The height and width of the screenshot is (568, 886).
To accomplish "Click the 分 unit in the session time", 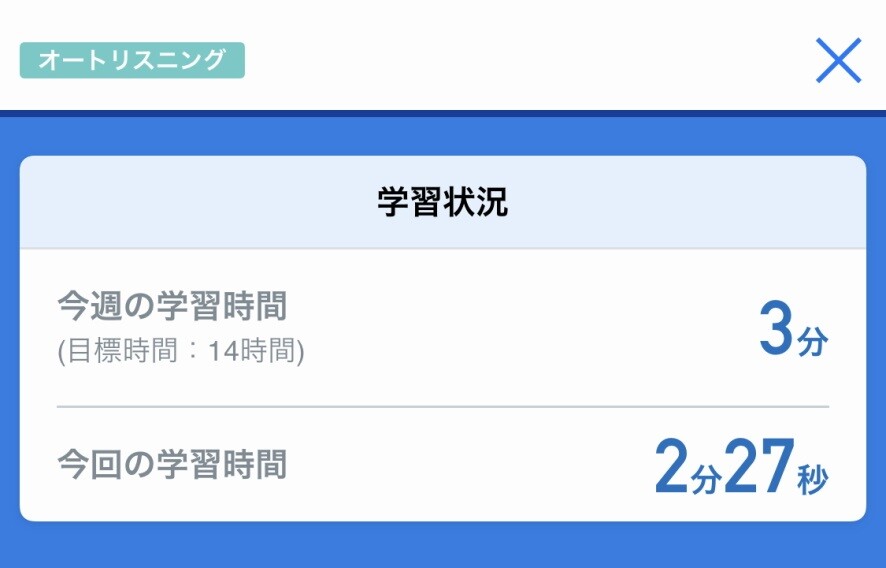I will (x=705, y=480).
